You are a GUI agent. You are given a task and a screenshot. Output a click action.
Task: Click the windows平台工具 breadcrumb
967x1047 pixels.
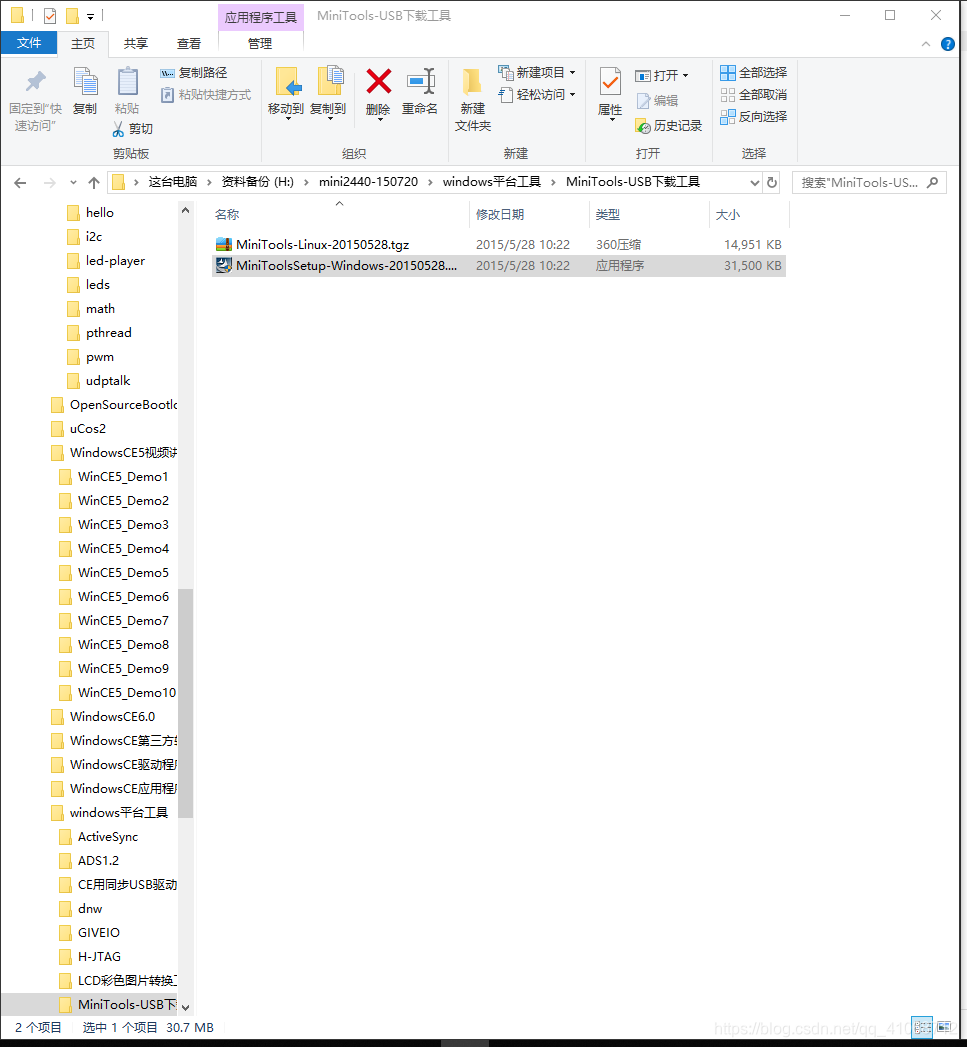(x=492, y=182)
